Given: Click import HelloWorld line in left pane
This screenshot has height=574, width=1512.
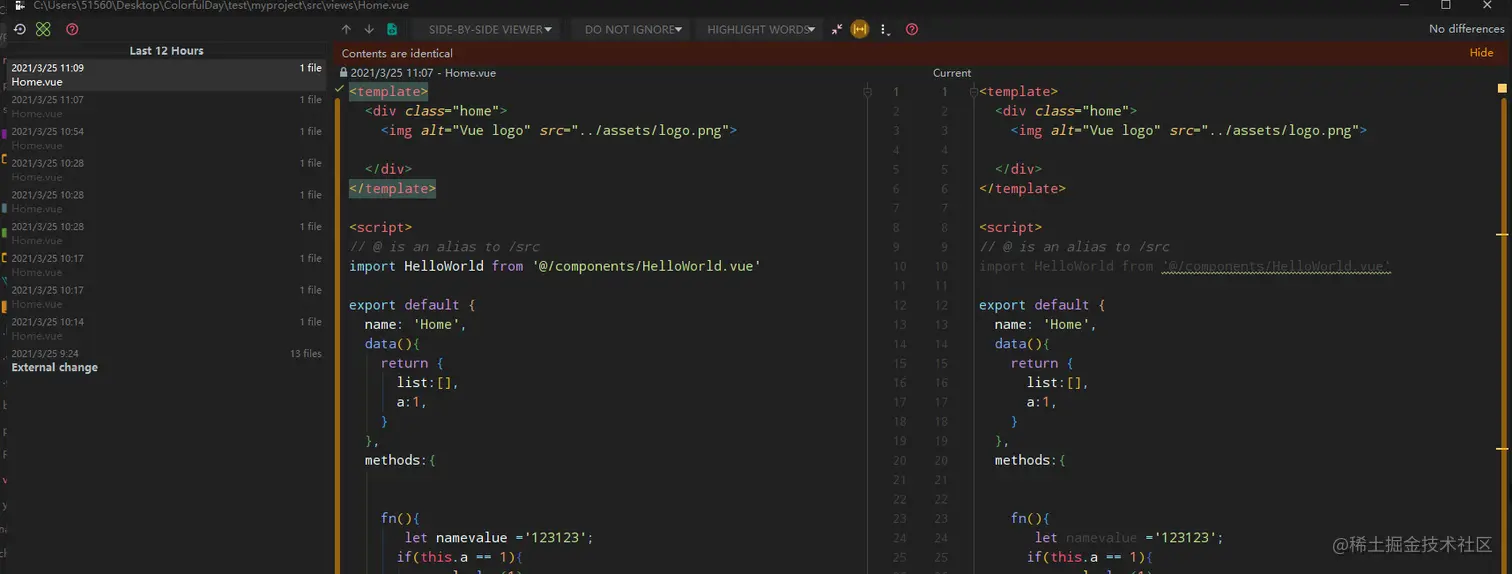Looking at the screenshot, I should (555, 266).
